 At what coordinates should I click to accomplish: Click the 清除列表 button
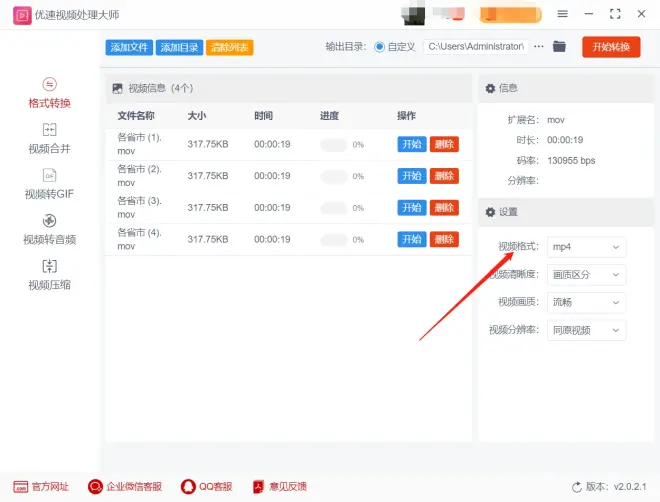[x=229, y=47]
